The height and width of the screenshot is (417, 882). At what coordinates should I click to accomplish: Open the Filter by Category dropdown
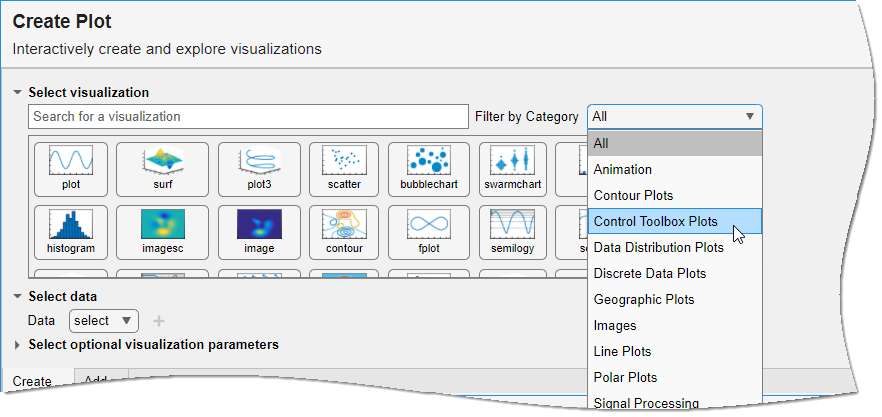[674, 117]
